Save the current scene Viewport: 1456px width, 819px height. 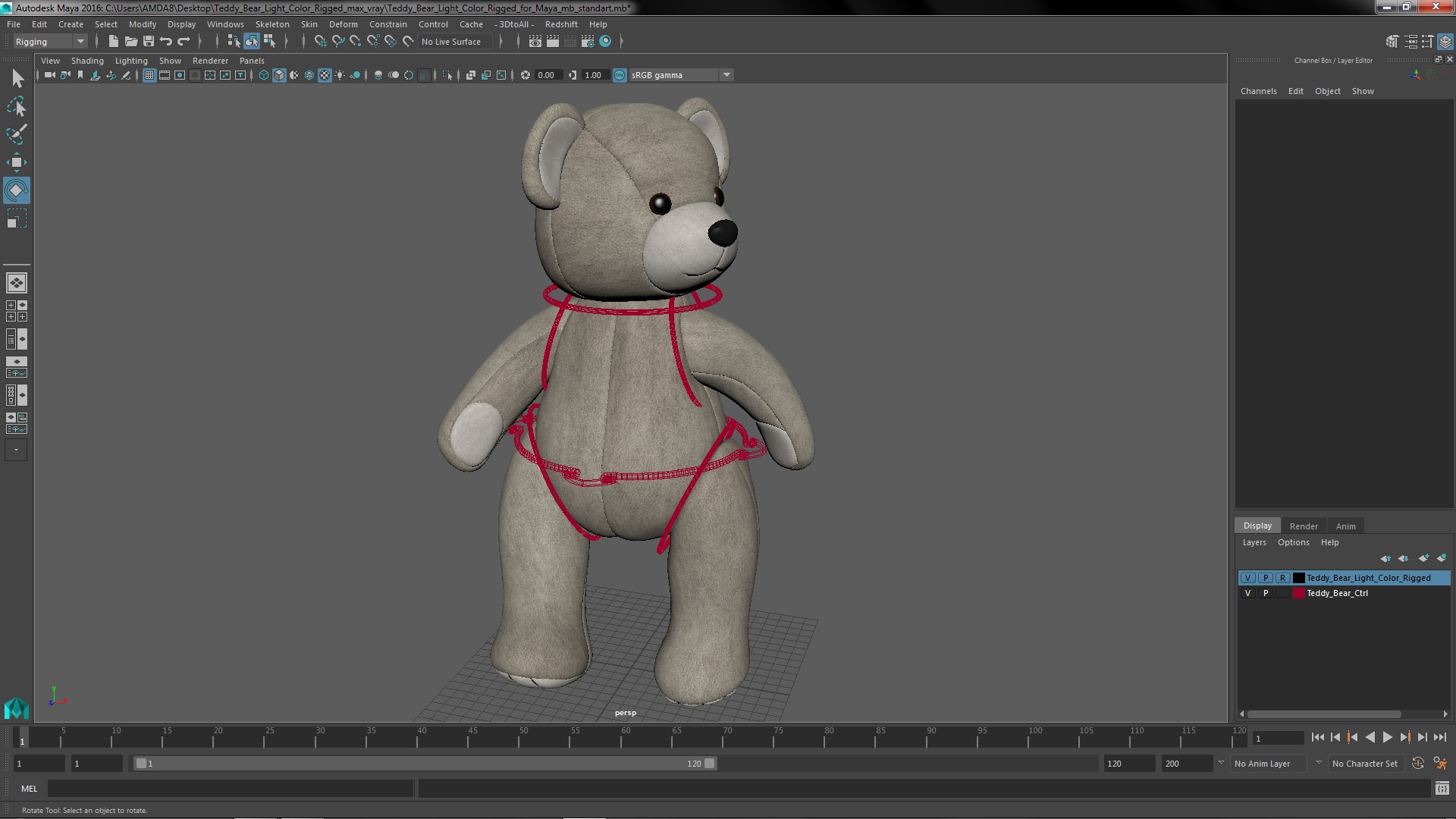coord(149,41)
